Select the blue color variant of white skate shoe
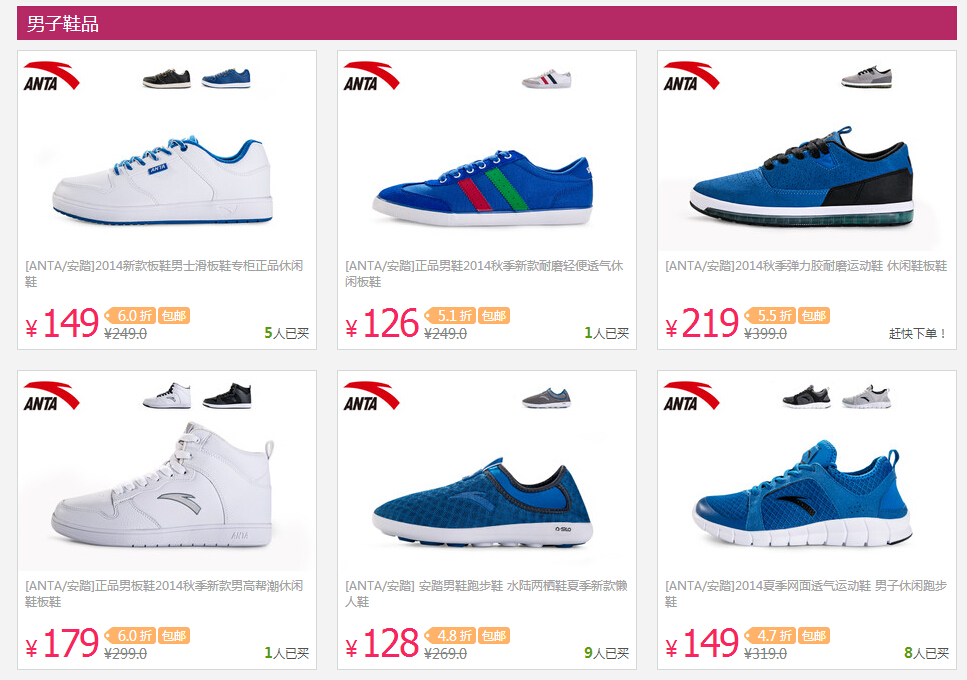967x680 pixels. tap(226, 78)
